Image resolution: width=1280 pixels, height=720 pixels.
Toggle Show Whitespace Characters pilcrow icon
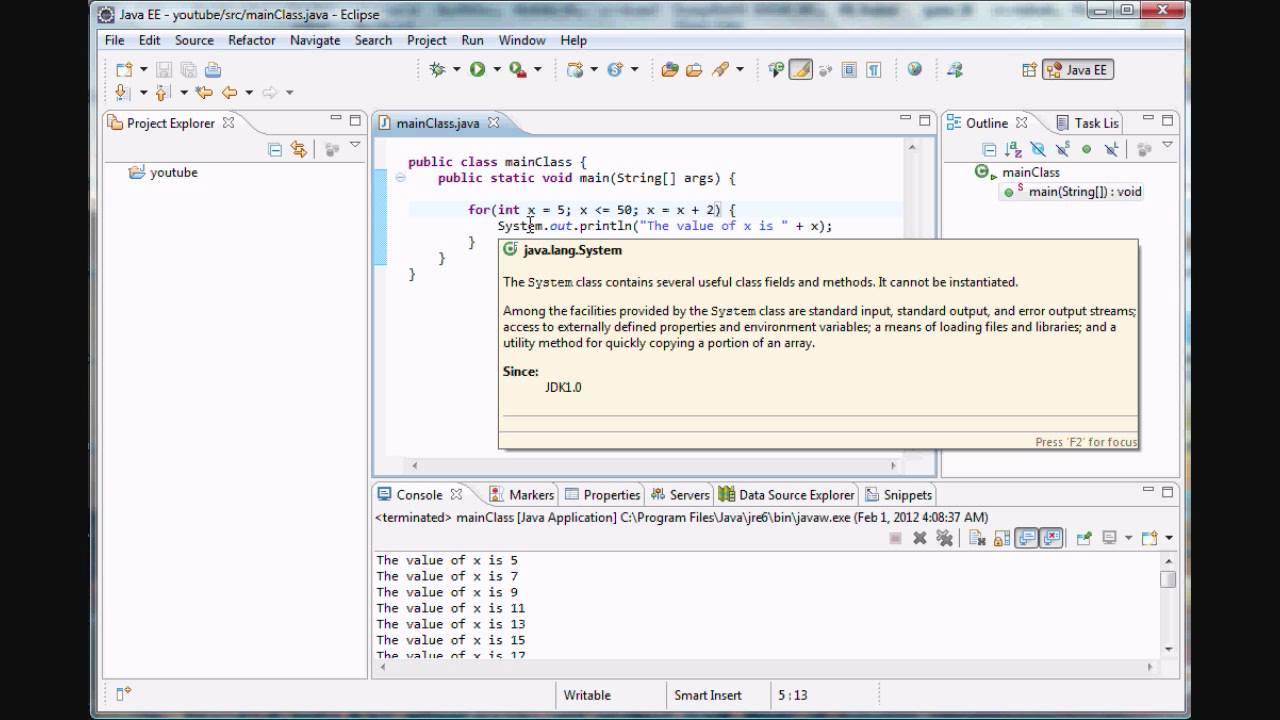click(874, 70)
